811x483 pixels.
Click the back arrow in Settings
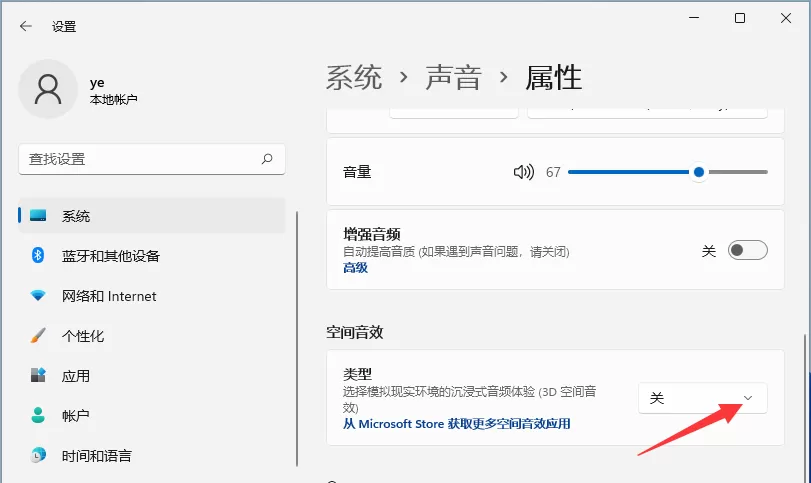pos(25,26)
